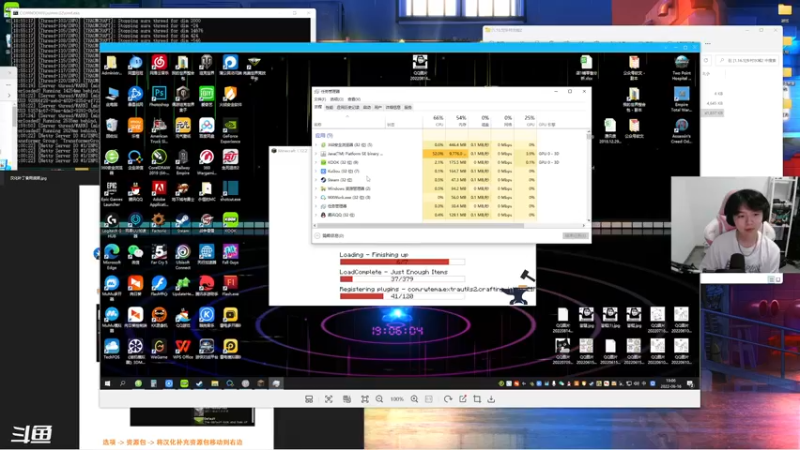Open Tencent QQ desktop shortcut

[x=135, y=191]
